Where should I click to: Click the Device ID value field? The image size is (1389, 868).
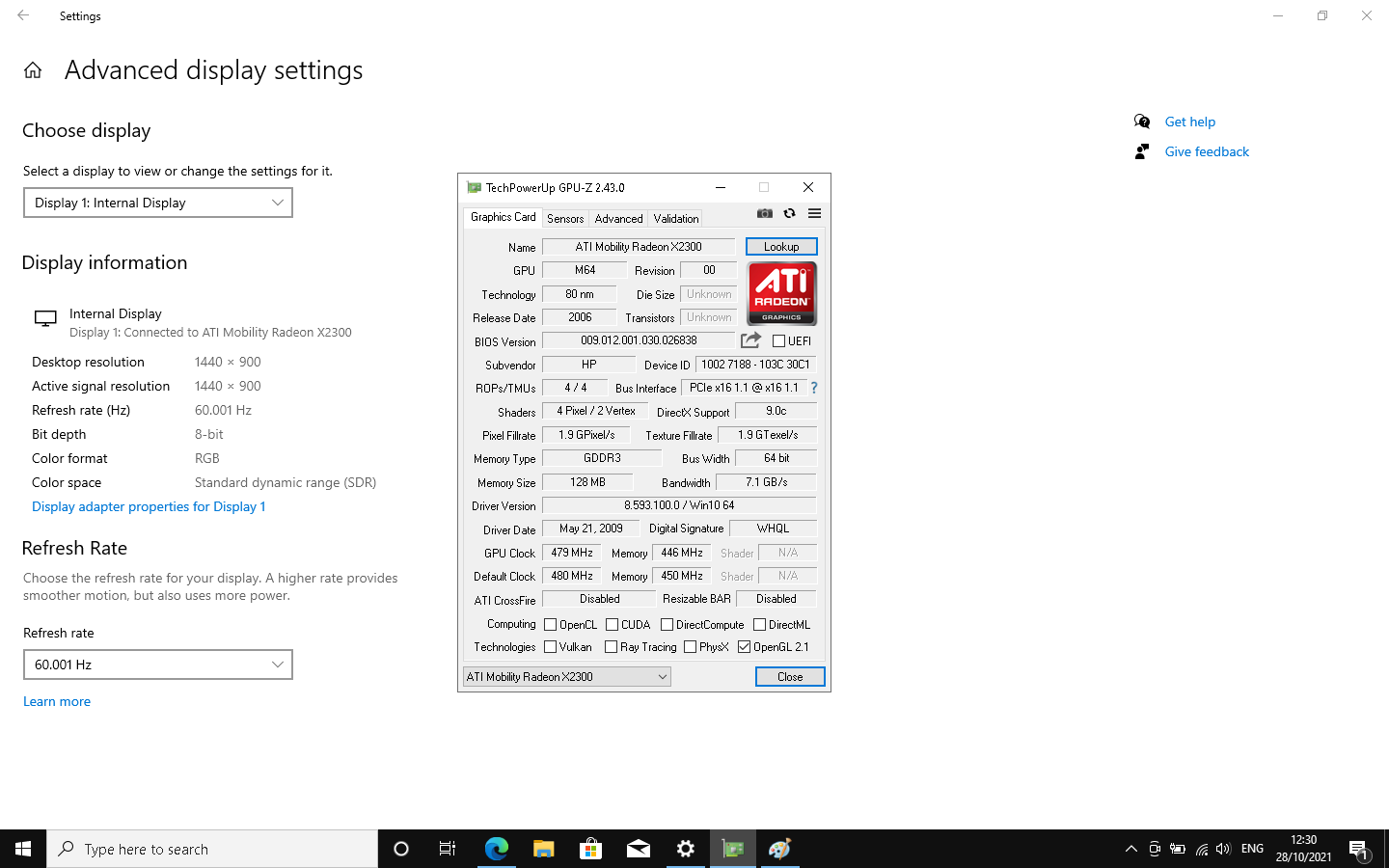pyautogui.click(x=755, y=365)
